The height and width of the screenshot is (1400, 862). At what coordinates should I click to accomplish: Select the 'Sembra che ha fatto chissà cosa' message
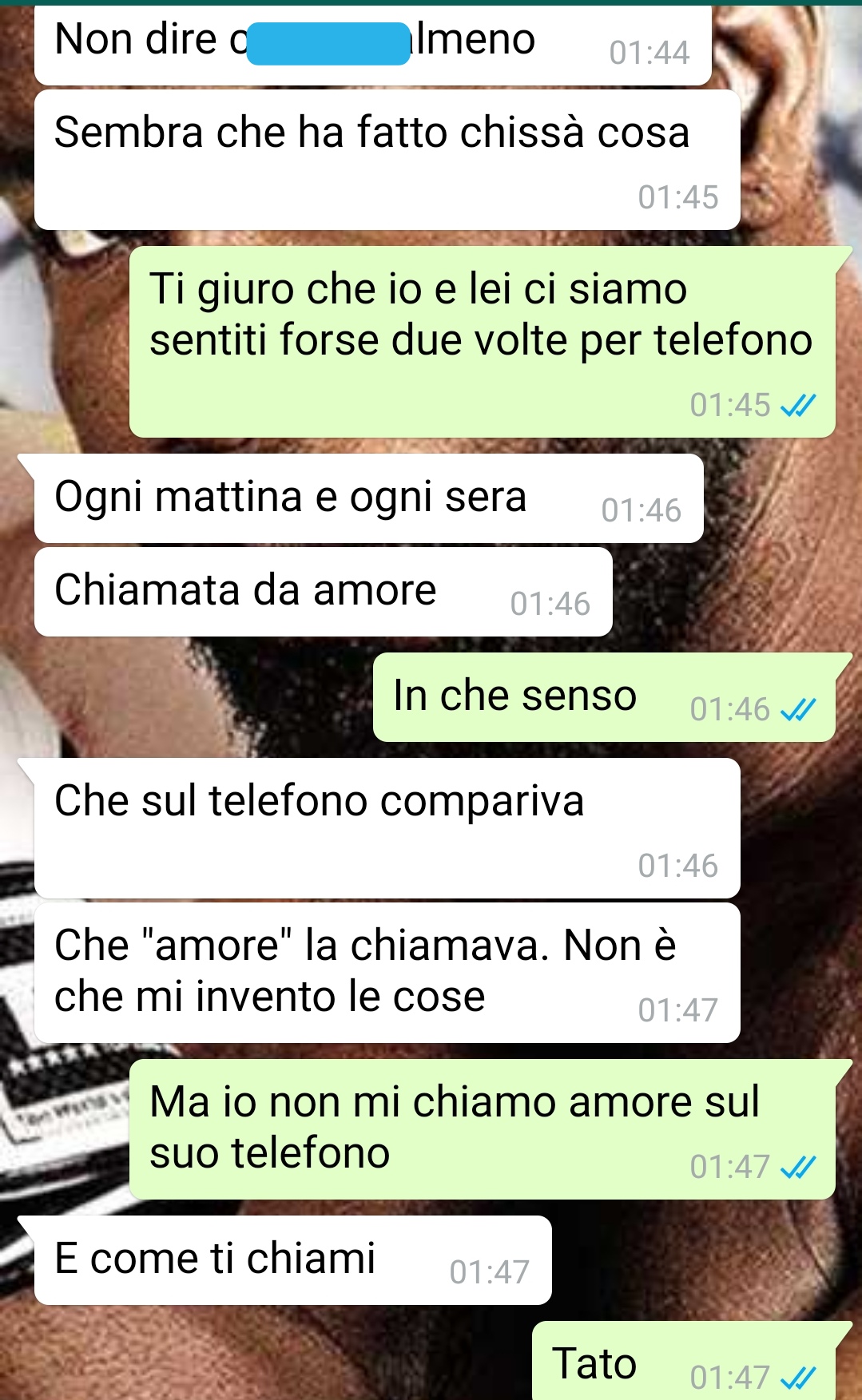tap(387, 160)
